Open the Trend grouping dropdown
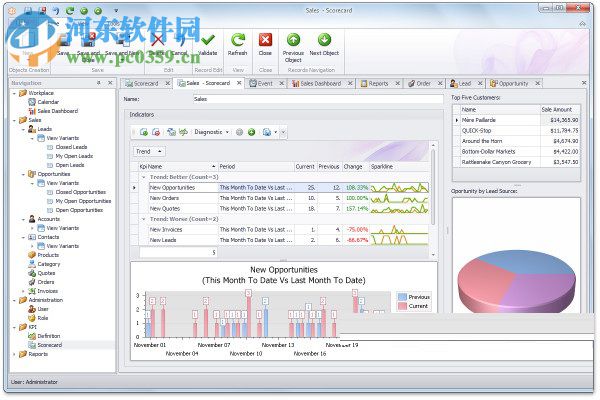The image size is (600, 400). tap(149, 152)
